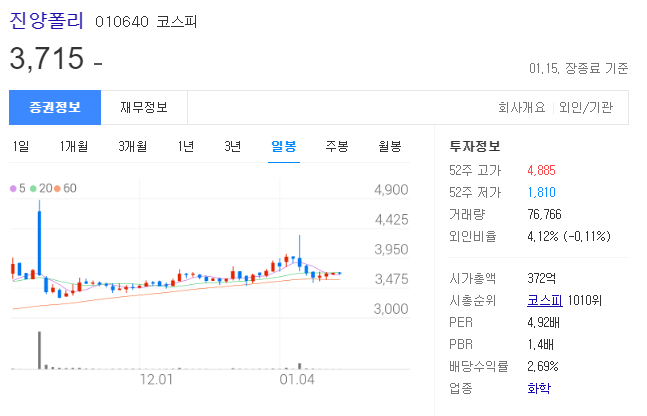Image resolution: width=647 pixels, height=416 pixels.
Task: Select the 일봉 daily candle chart
Action: pos(284,146)
